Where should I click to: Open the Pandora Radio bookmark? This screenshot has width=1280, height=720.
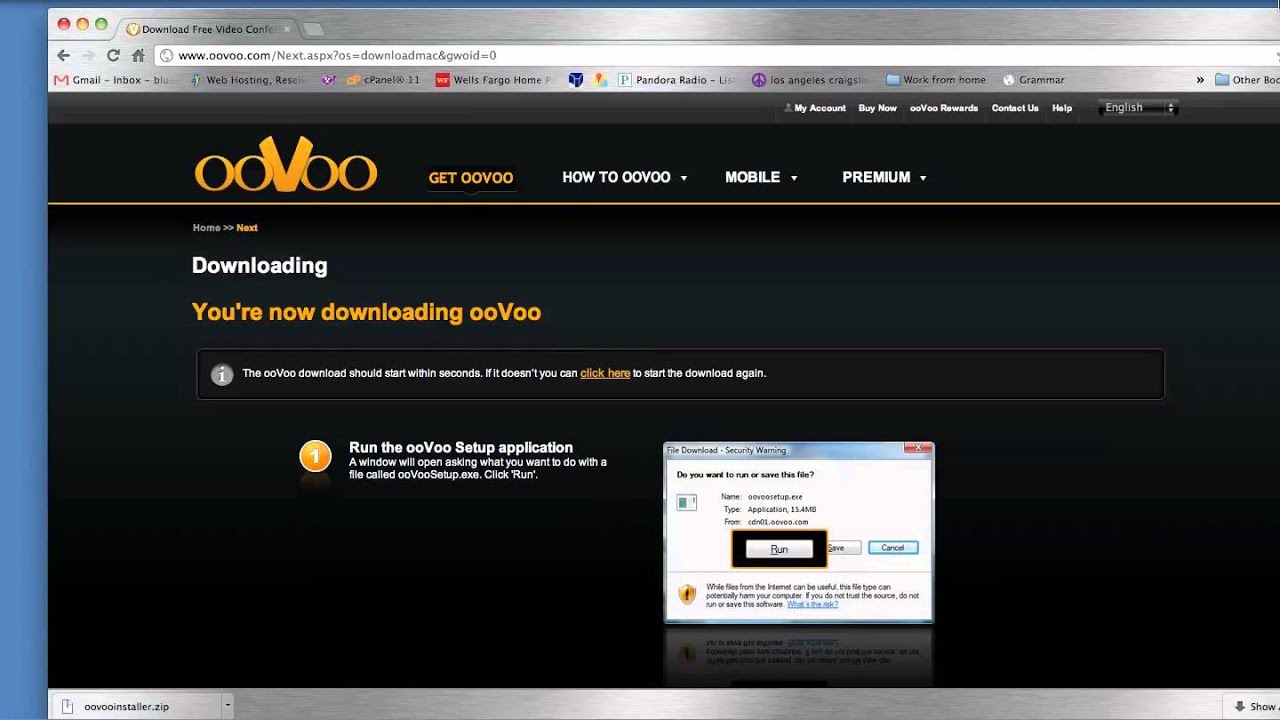(676, 80)
